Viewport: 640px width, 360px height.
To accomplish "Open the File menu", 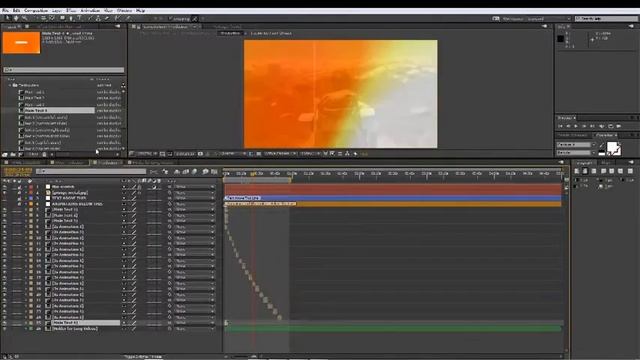I will click(5, 11).
